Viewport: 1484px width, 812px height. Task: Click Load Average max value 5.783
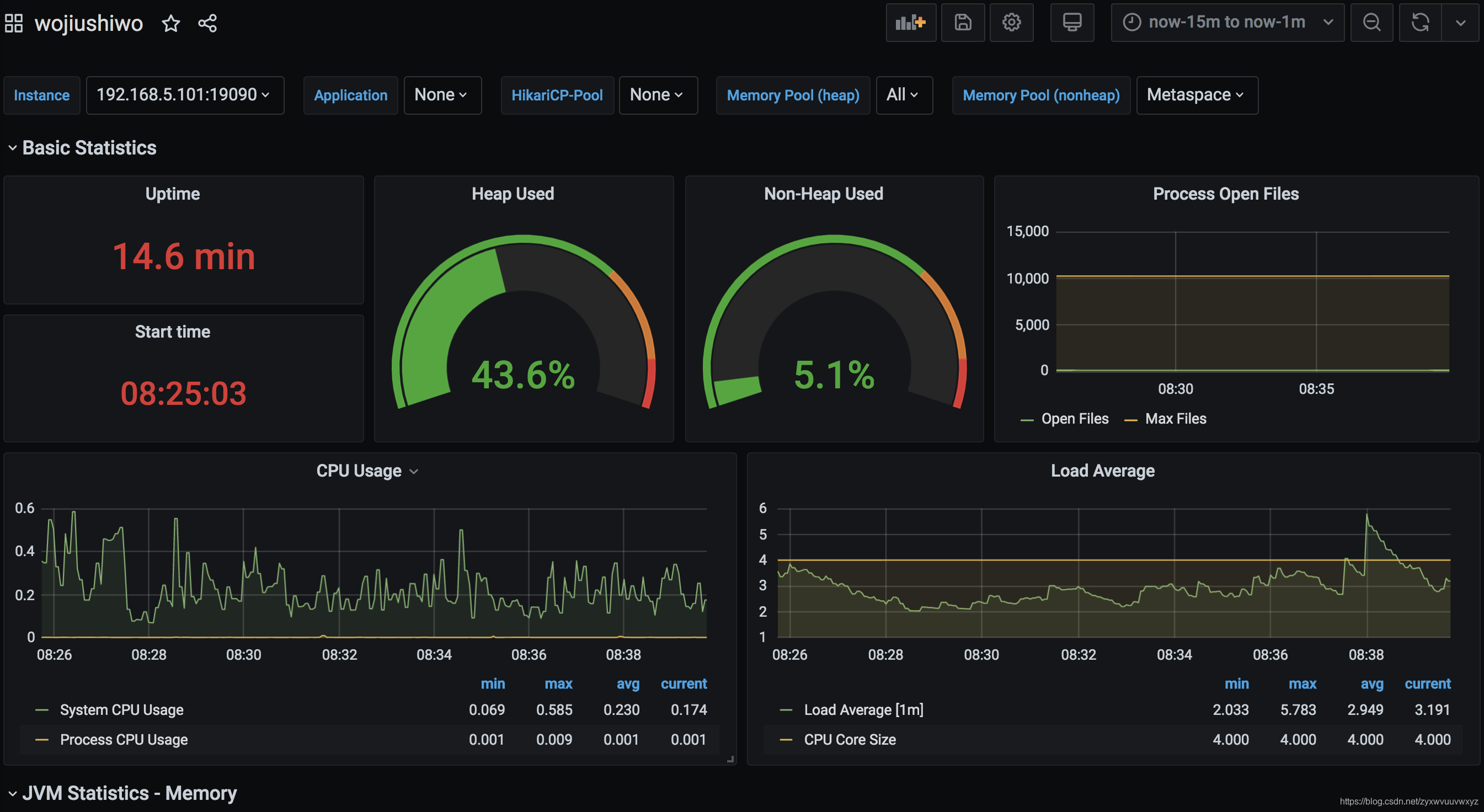pos(1298,710)
